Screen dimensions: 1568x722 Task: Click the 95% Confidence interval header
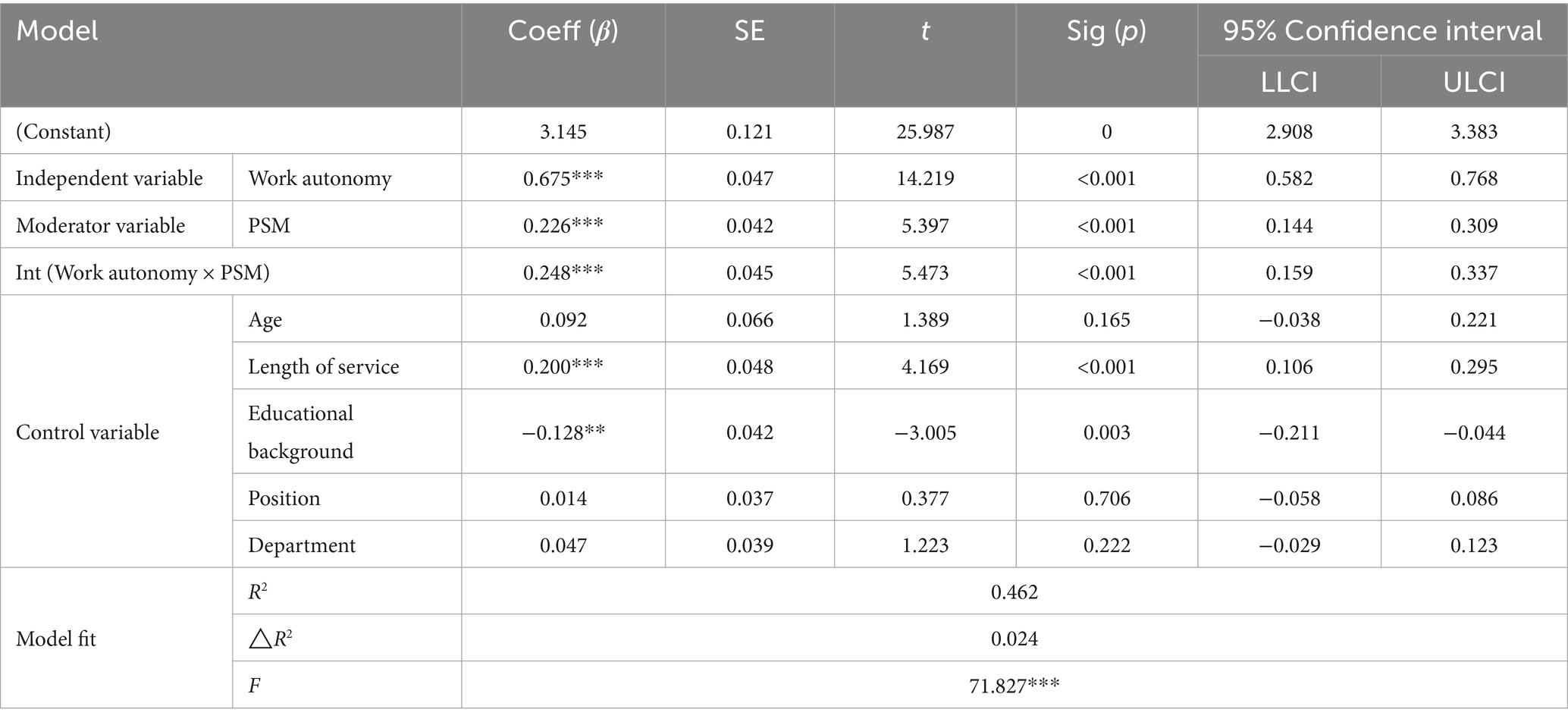coord(1382,31)
